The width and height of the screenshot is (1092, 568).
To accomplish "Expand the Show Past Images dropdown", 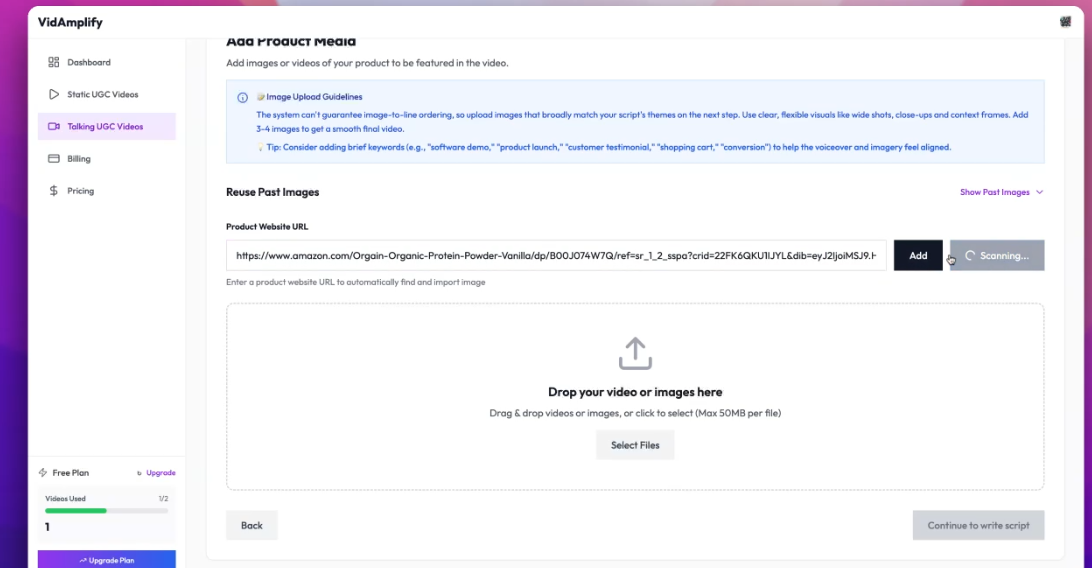I will (x=1001, y=192).
